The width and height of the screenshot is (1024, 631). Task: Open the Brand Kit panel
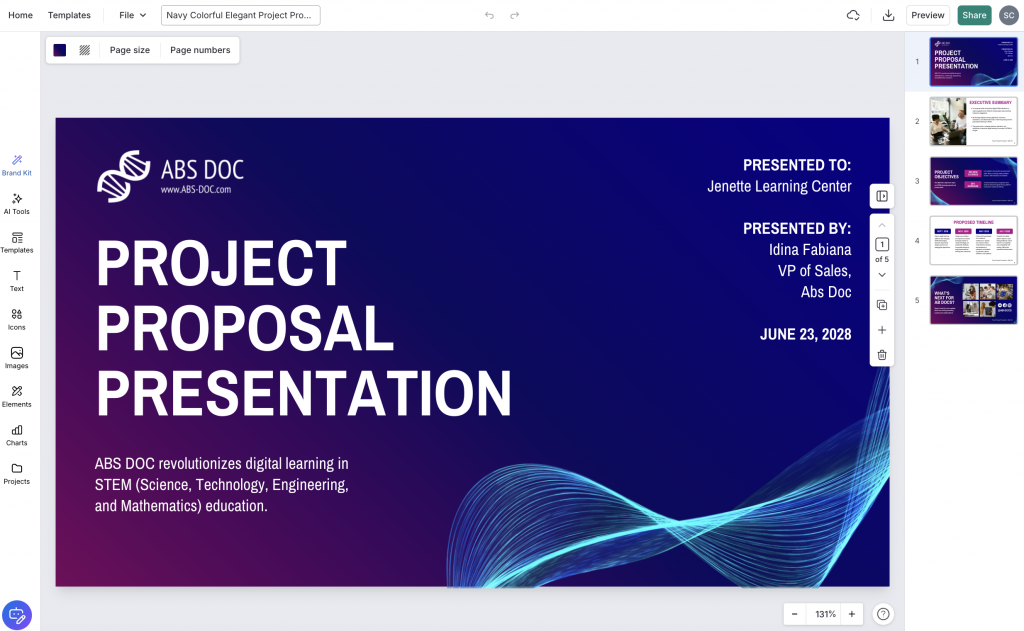pos(16,165)
